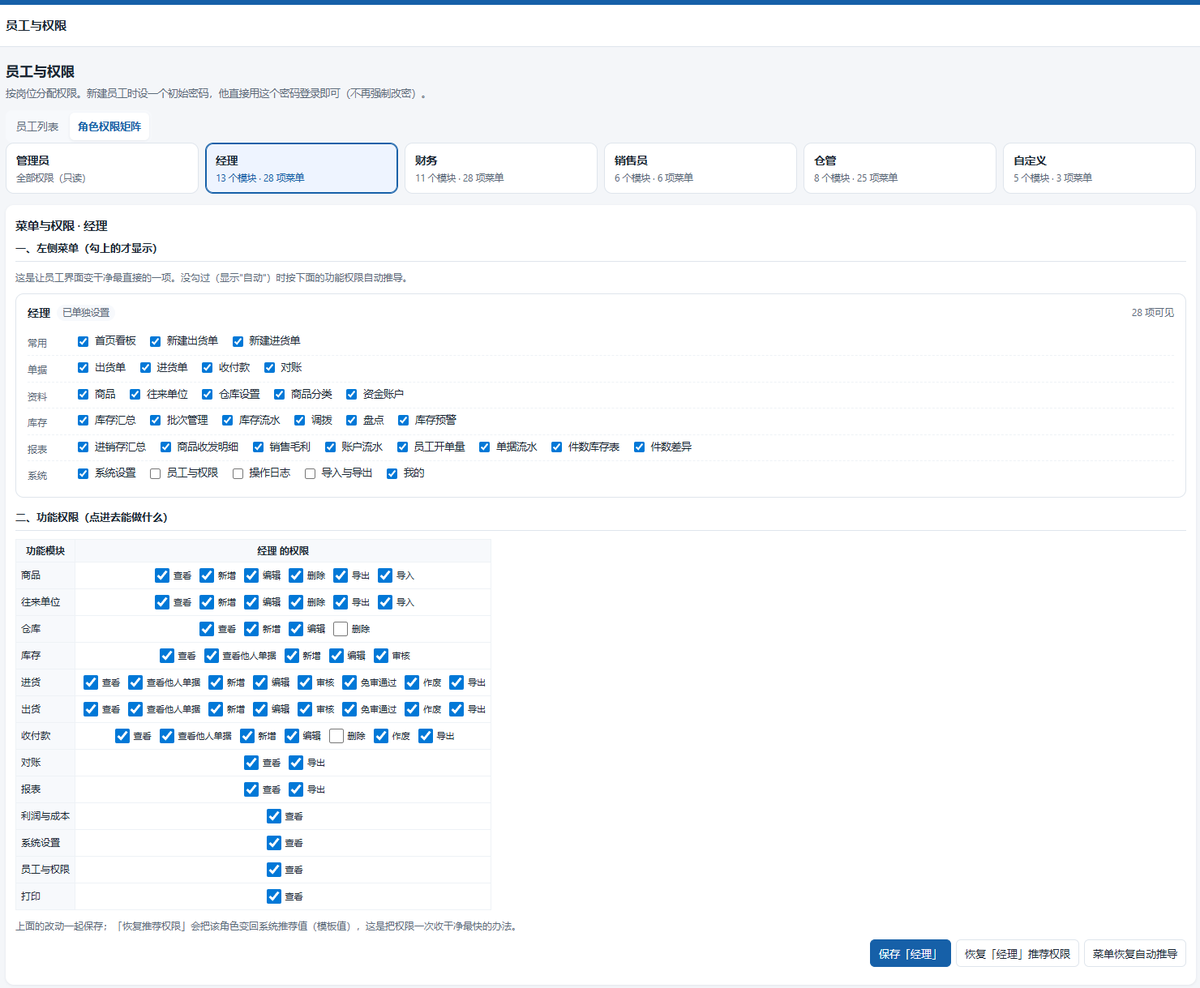
Task: Open the 仓管 role card
Action: point(899,168)
